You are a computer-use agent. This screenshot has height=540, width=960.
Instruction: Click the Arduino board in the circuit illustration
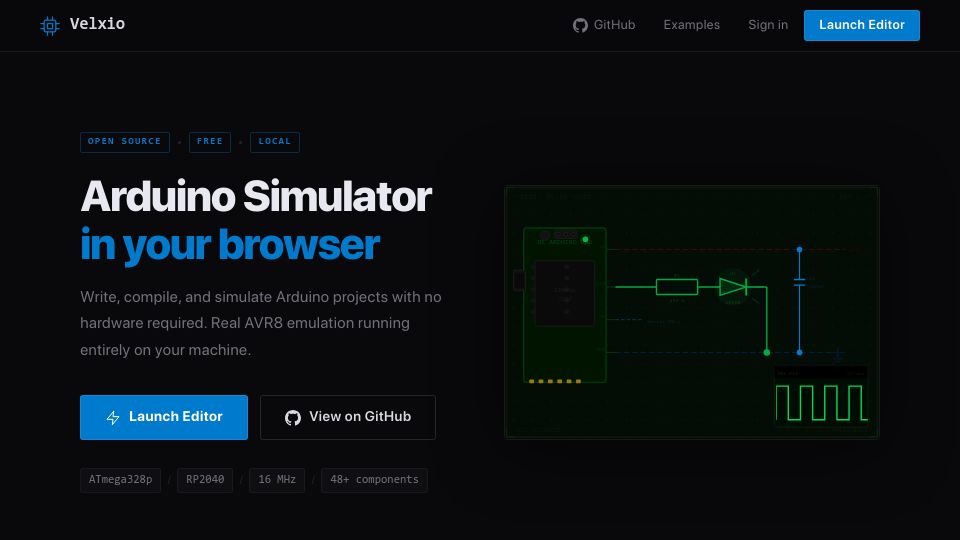point(564,305)
